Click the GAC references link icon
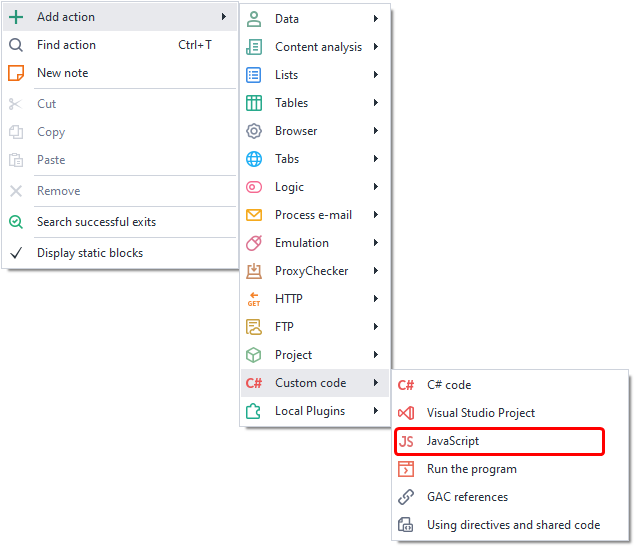This screenshot has height=548, width=636. 406,497
